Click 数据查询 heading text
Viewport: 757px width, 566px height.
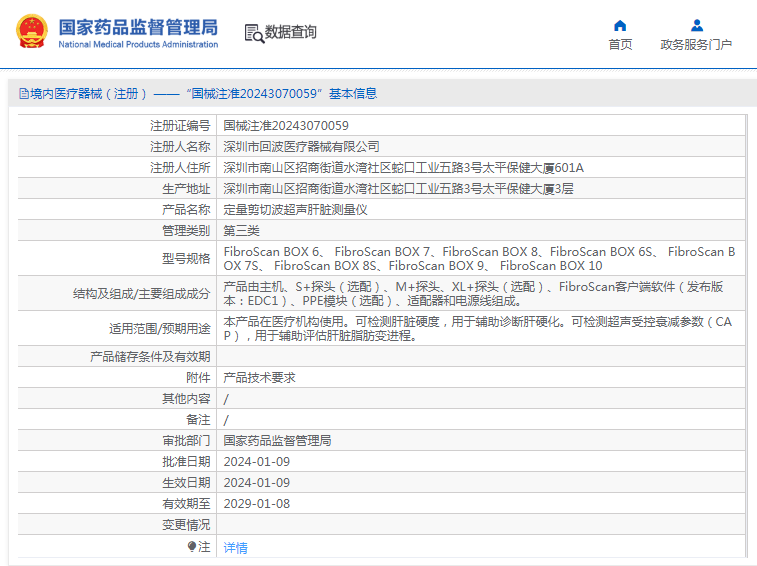pos(291,32)
